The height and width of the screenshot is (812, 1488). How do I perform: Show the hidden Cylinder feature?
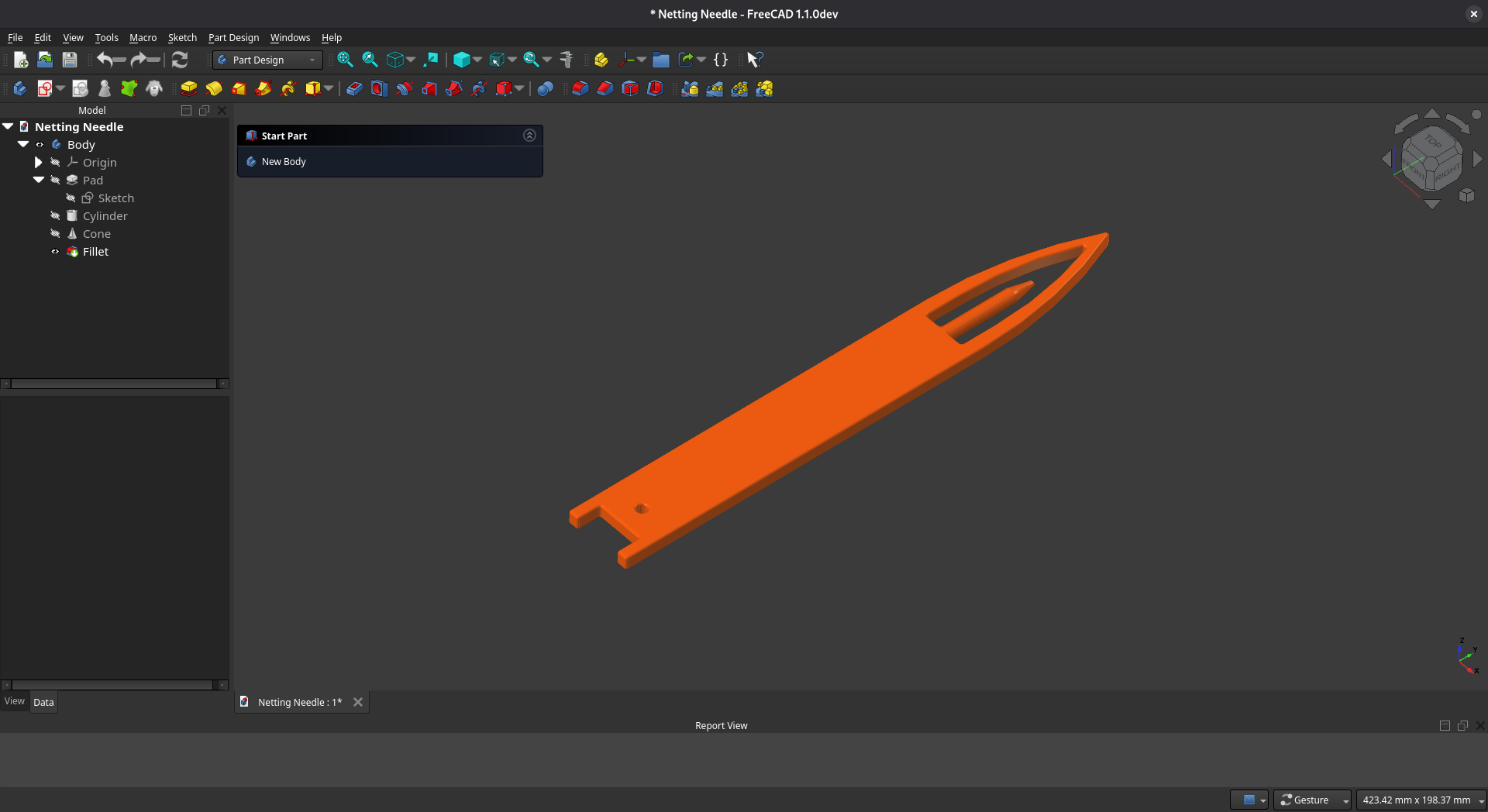(x=55, y=216)
